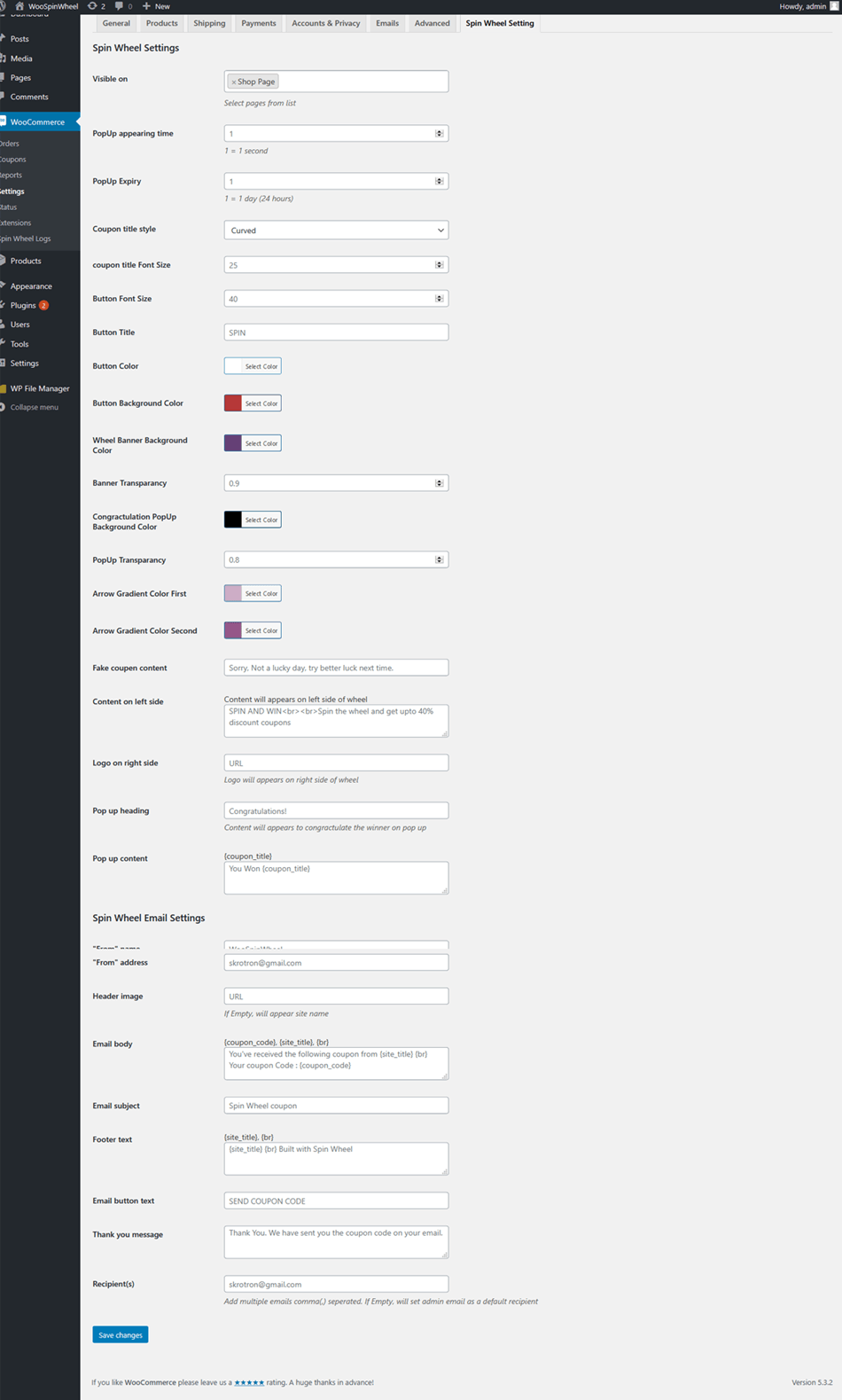The width and height of the screenshot is (842, 1400).
Task: Save changes to spin wheel settings
Action: tap(121, 1335)
